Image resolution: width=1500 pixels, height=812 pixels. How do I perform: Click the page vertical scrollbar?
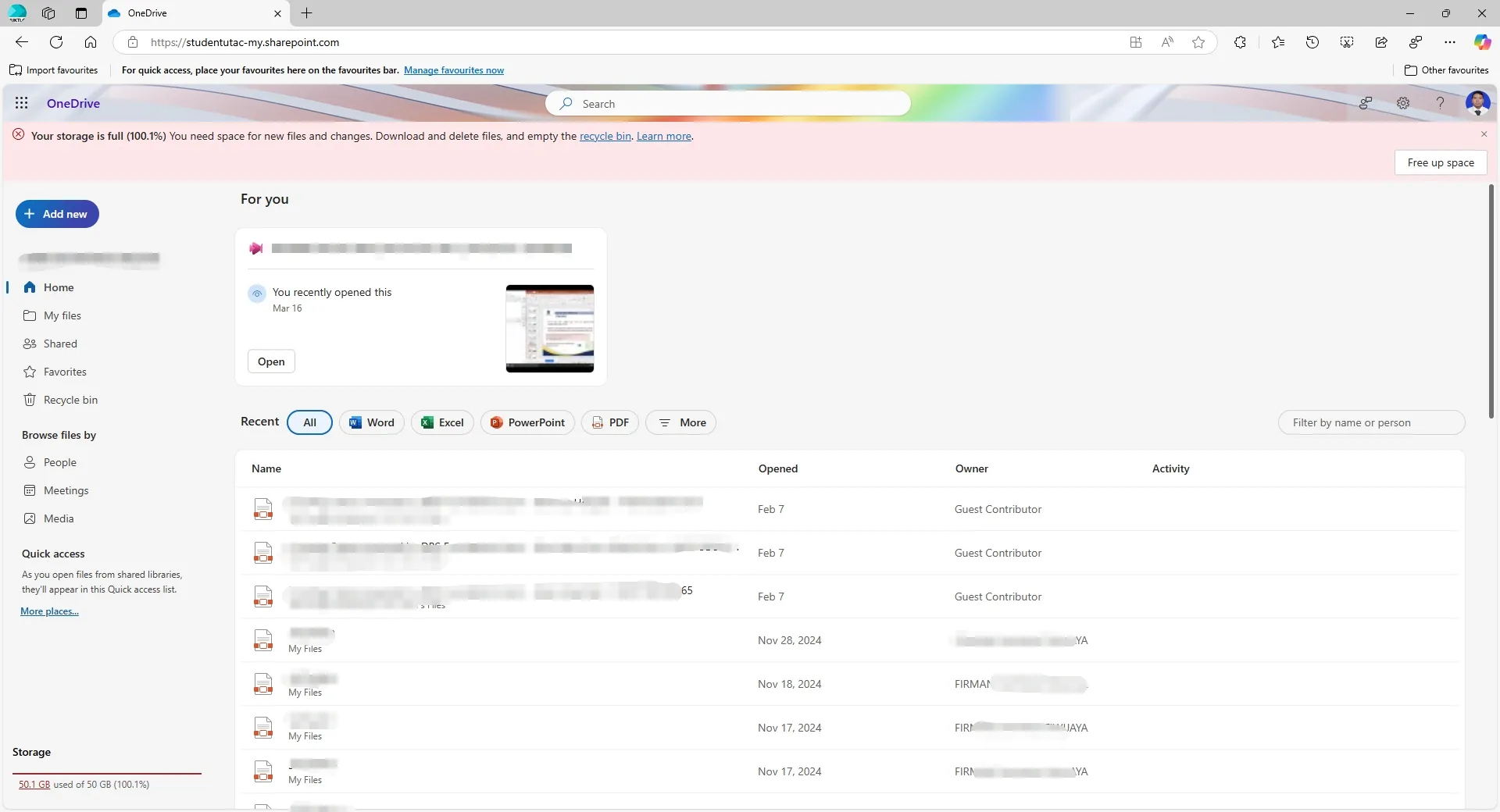(x=1491, y=301)
